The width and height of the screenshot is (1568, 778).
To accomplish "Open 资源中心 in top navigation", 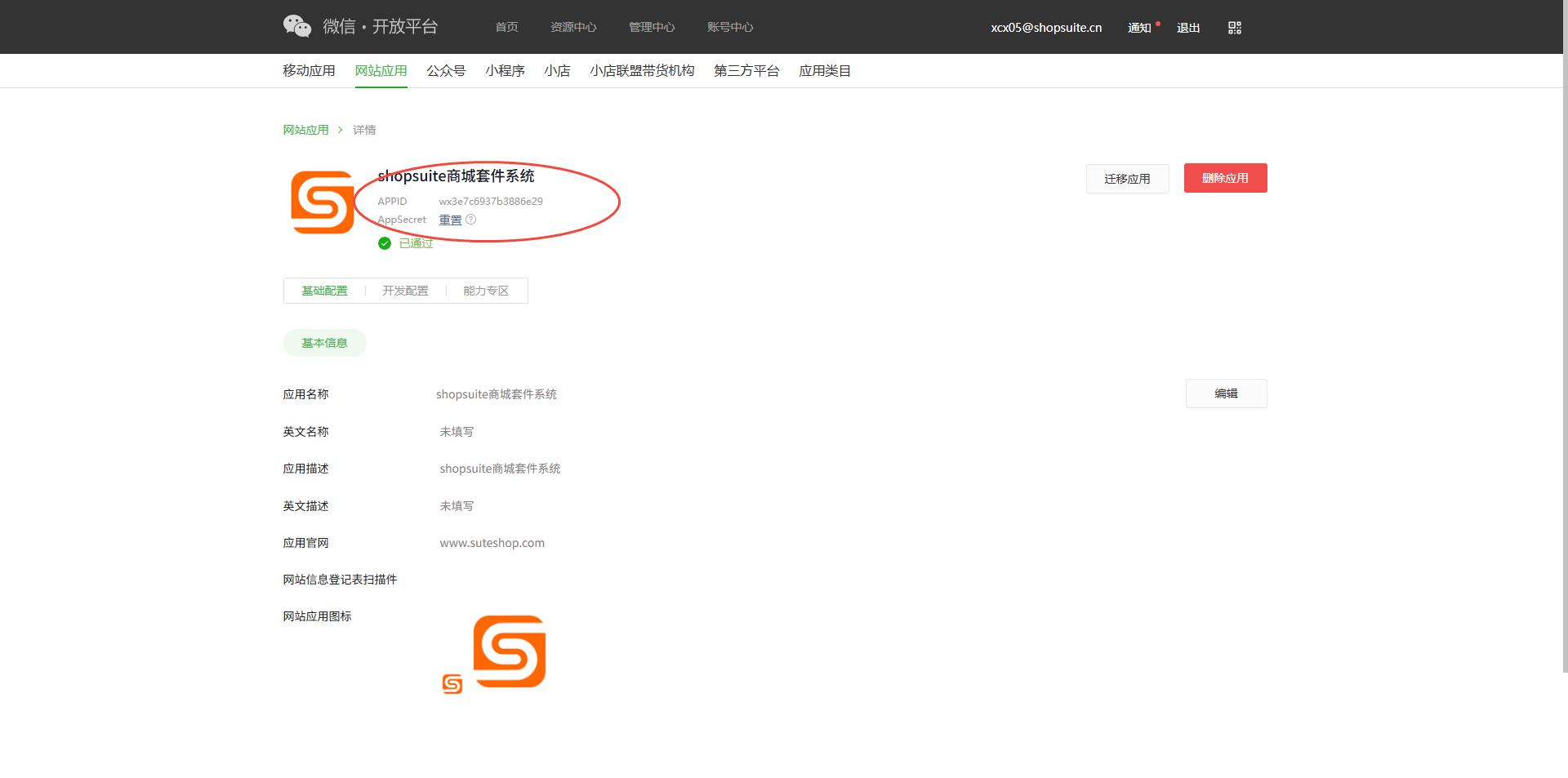I will pos(573,27).
